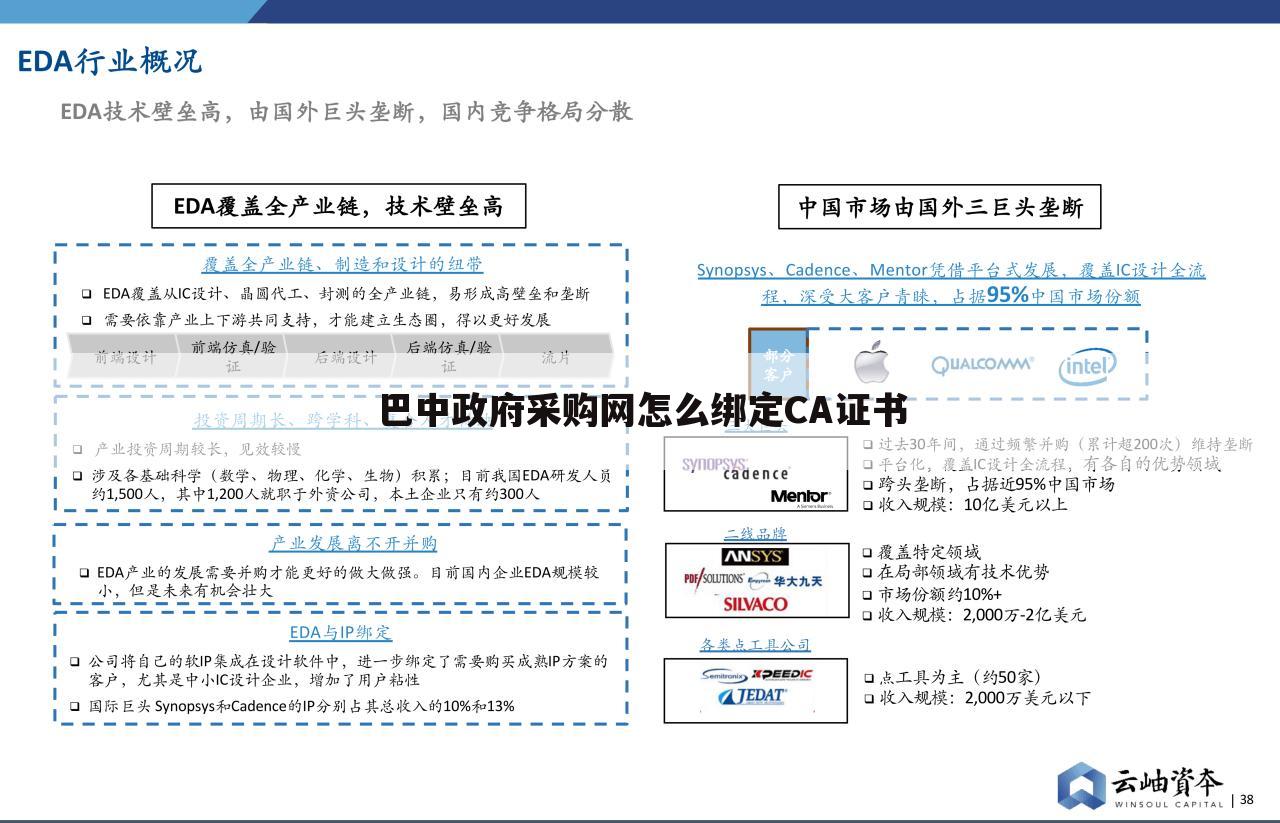Screen dimensions: 1280x823
Task: Open the underlined 二线品牌 label
Action: (x=756, y=533)
